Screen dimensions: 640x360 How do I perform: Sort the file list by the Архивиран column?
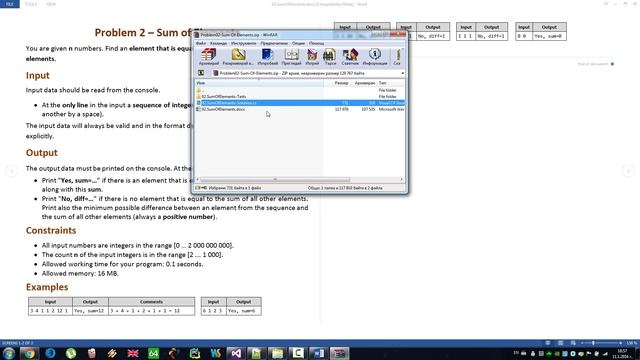(x=364, y=83)
